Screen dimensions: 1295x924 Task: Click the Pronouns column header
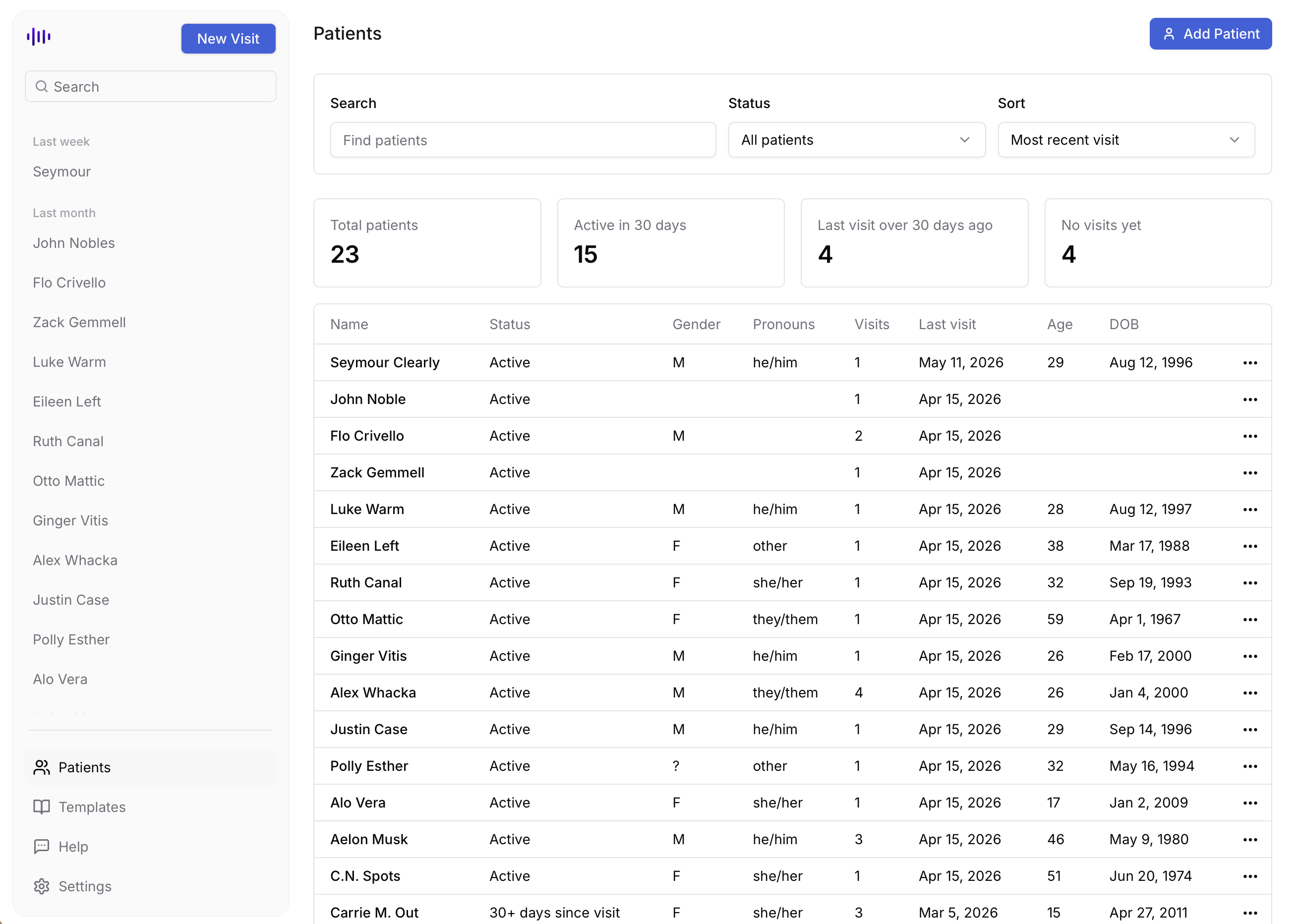[x=783, y=324]
